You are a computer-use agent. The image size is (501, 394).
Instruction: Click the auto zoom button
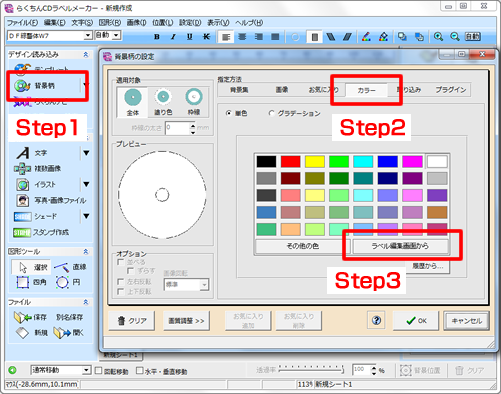(x=473, y=36)
